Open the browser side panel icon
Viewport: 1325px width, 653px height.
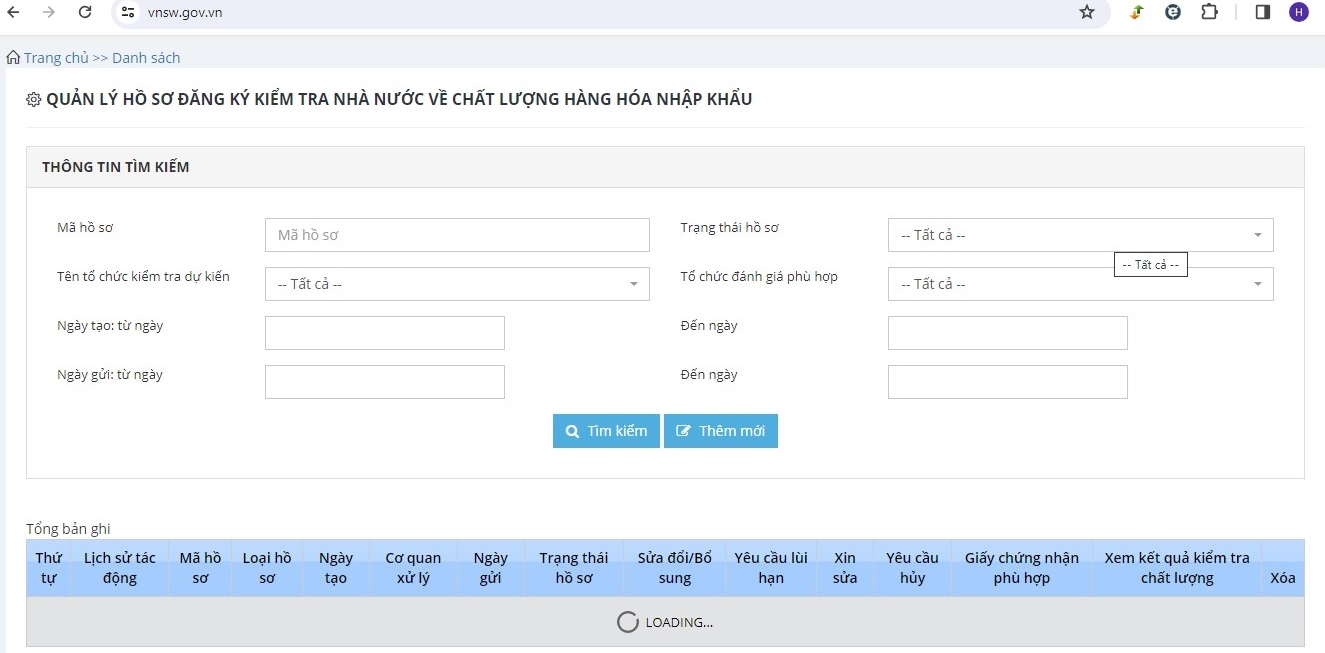(x=1262, y=13)
